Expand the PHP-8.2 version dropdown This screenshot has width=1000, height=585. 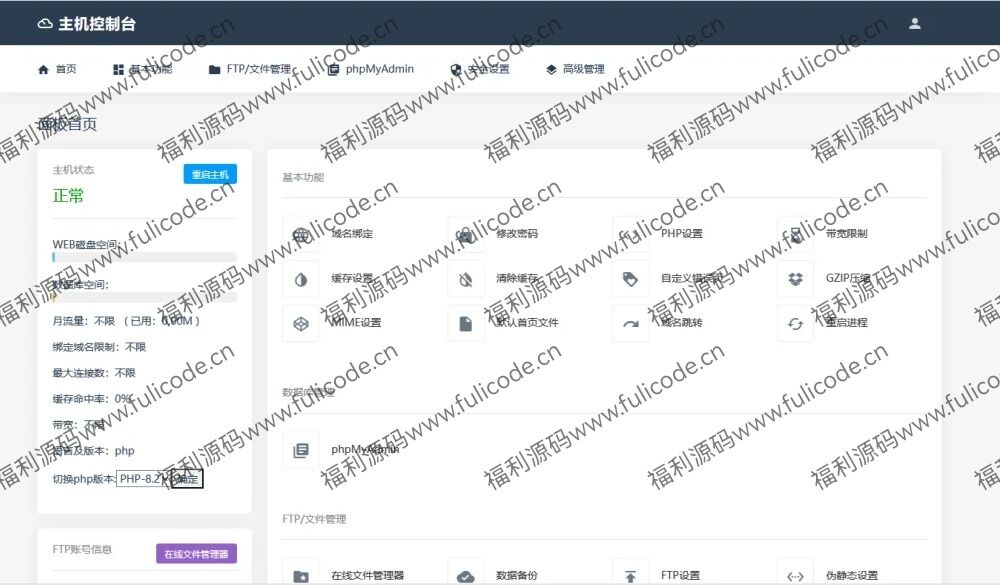point(144,479)
